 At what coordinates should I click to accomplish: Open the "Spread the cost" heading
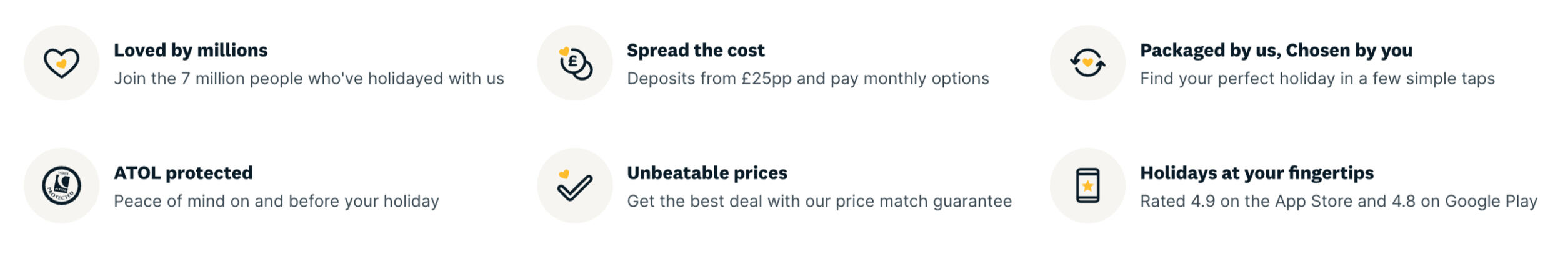click(696, 50)
